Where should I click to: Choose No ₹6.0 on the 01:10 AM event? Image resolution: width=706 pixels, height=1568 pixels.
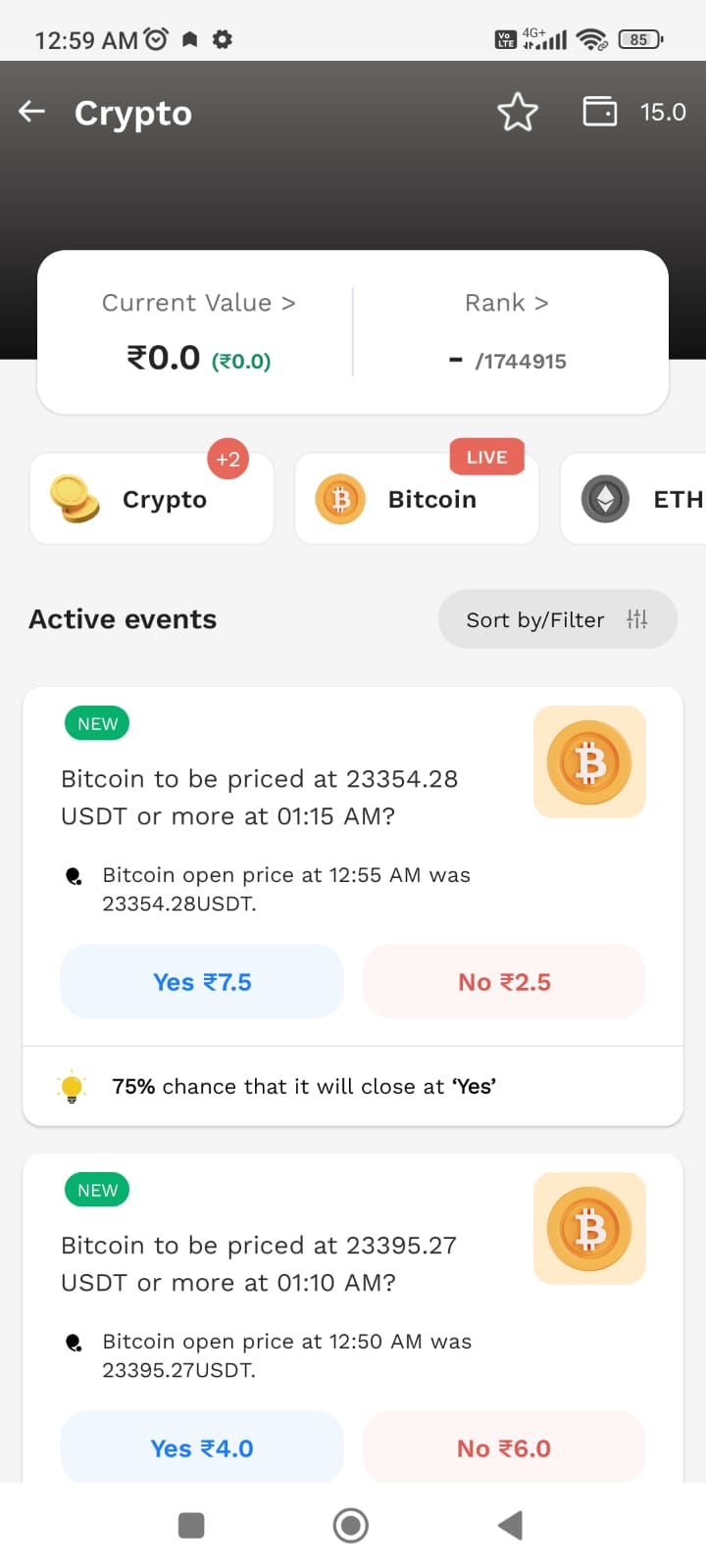pyautogui.click(x=504, y=1447)
